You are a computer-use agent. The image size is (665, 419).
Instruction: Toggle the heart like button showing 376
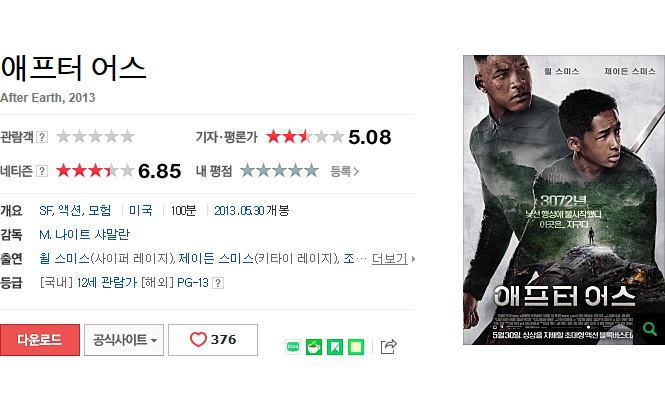(x=213, y=340)
